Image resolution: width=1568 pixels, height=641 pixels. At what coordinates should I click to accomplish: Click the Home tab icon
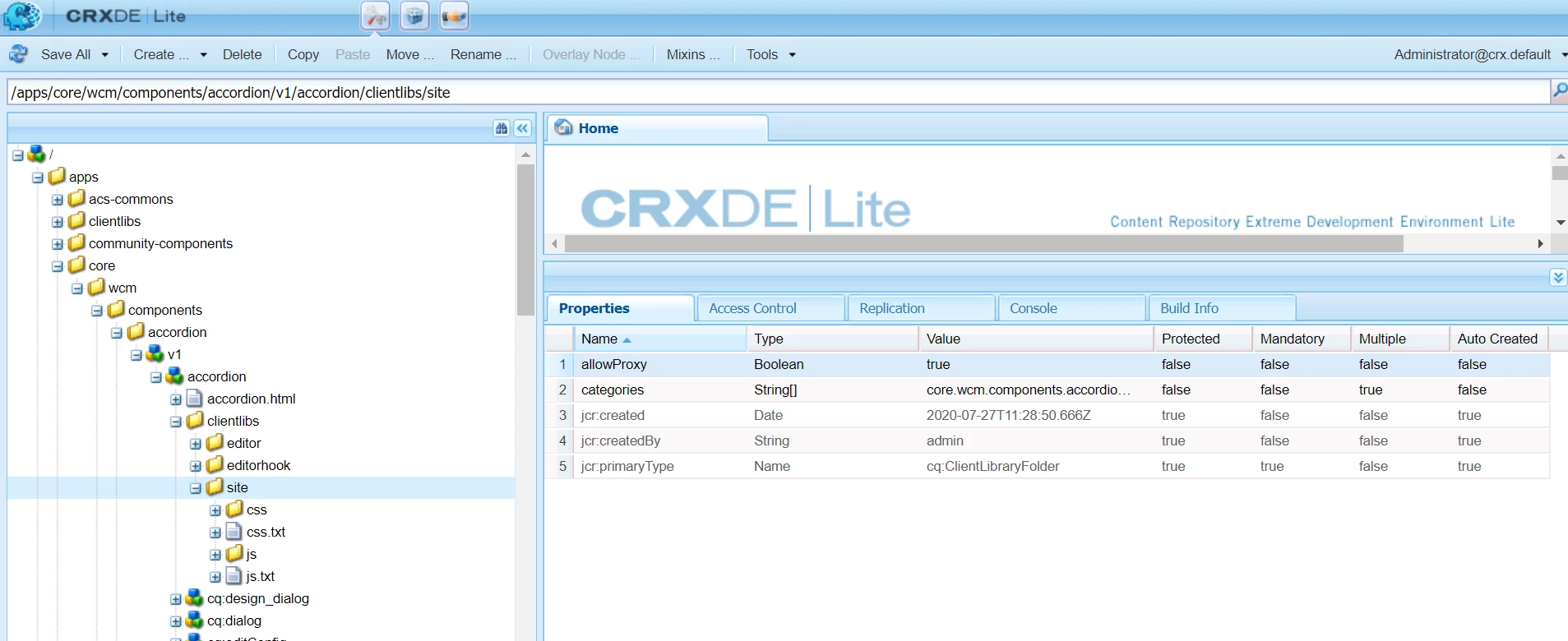pyautogui.click(x=563, y=127)
